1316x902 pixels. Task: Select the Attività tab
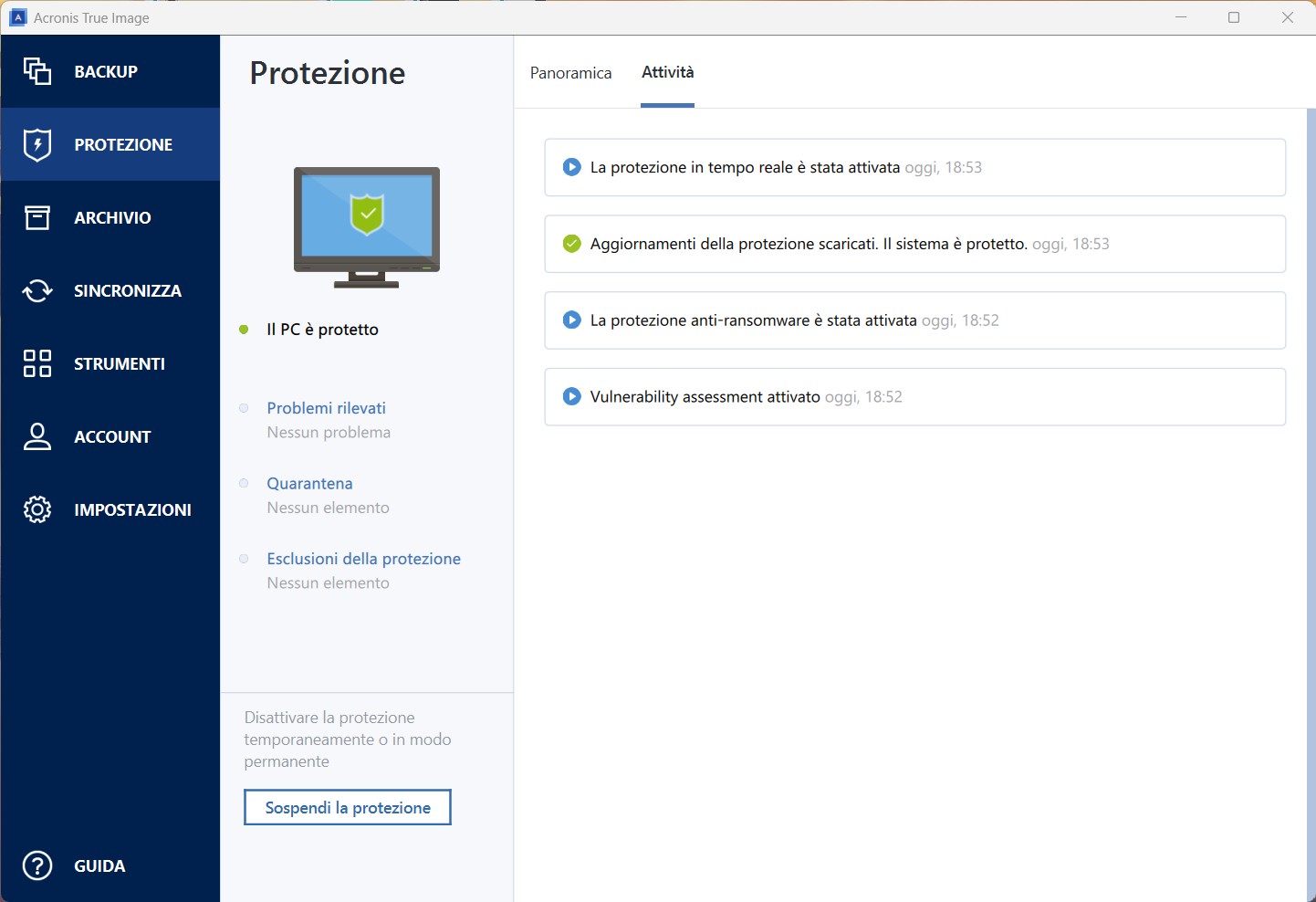point(667,73)
